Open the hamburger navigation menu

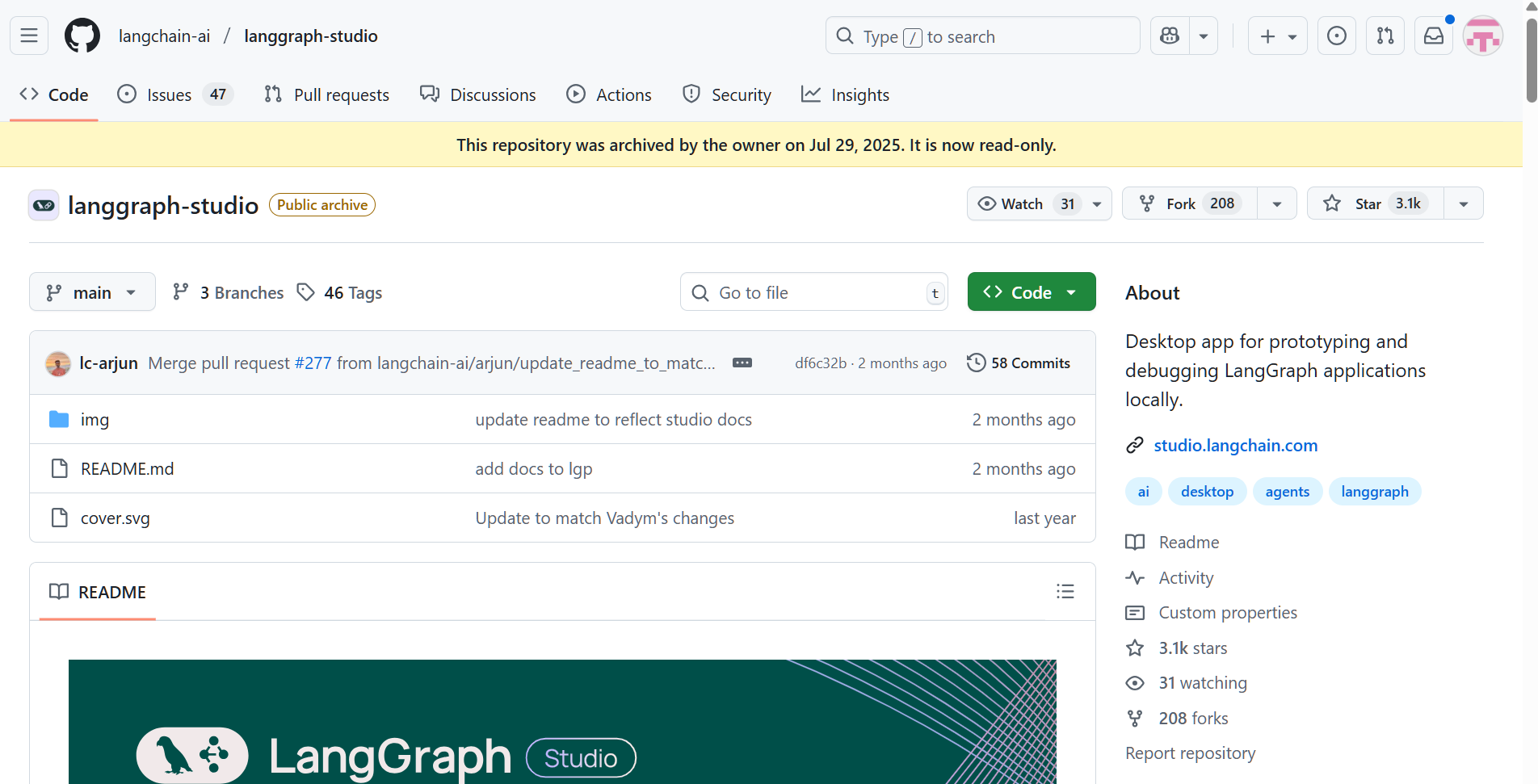tap(29, 36)
